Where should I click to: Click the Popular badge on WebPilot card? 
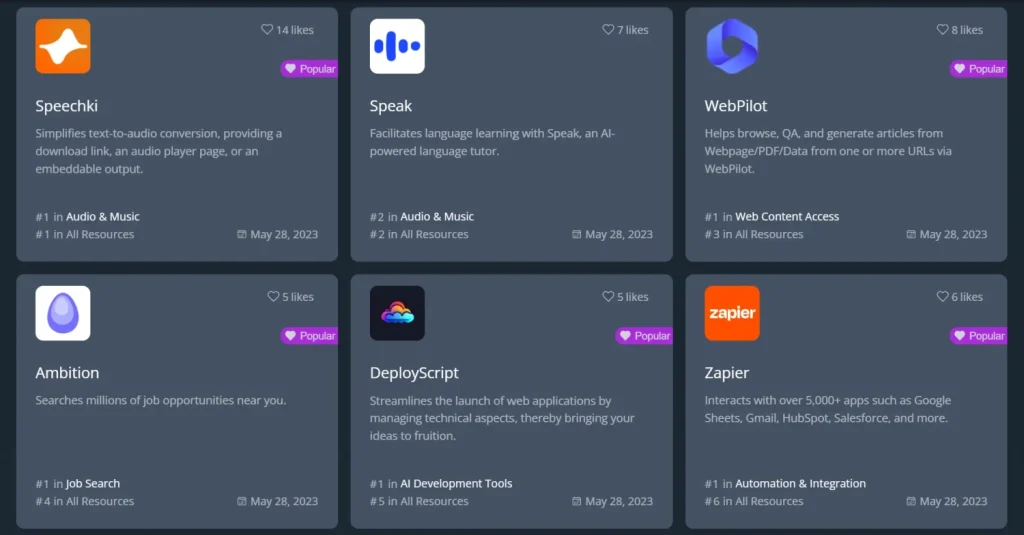point(978,69)
